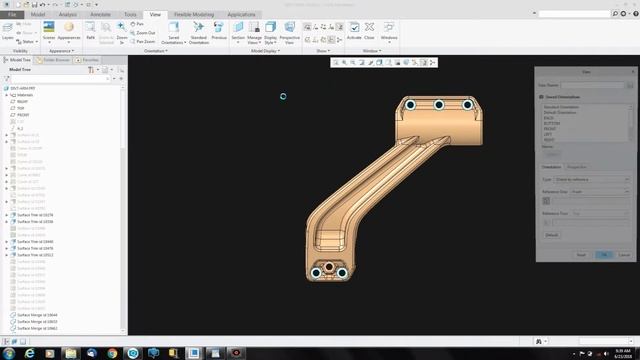Expand the first Surface Trim tree item
This screenshot has height=360, width=640.
(x=7, y=215)
